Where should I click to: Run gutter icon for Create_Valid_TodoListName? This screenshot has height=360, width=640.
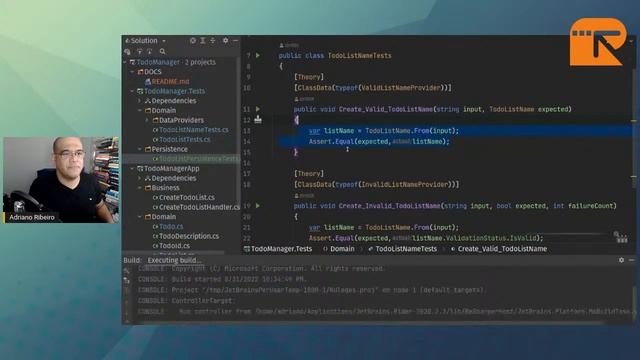(258, 109)
